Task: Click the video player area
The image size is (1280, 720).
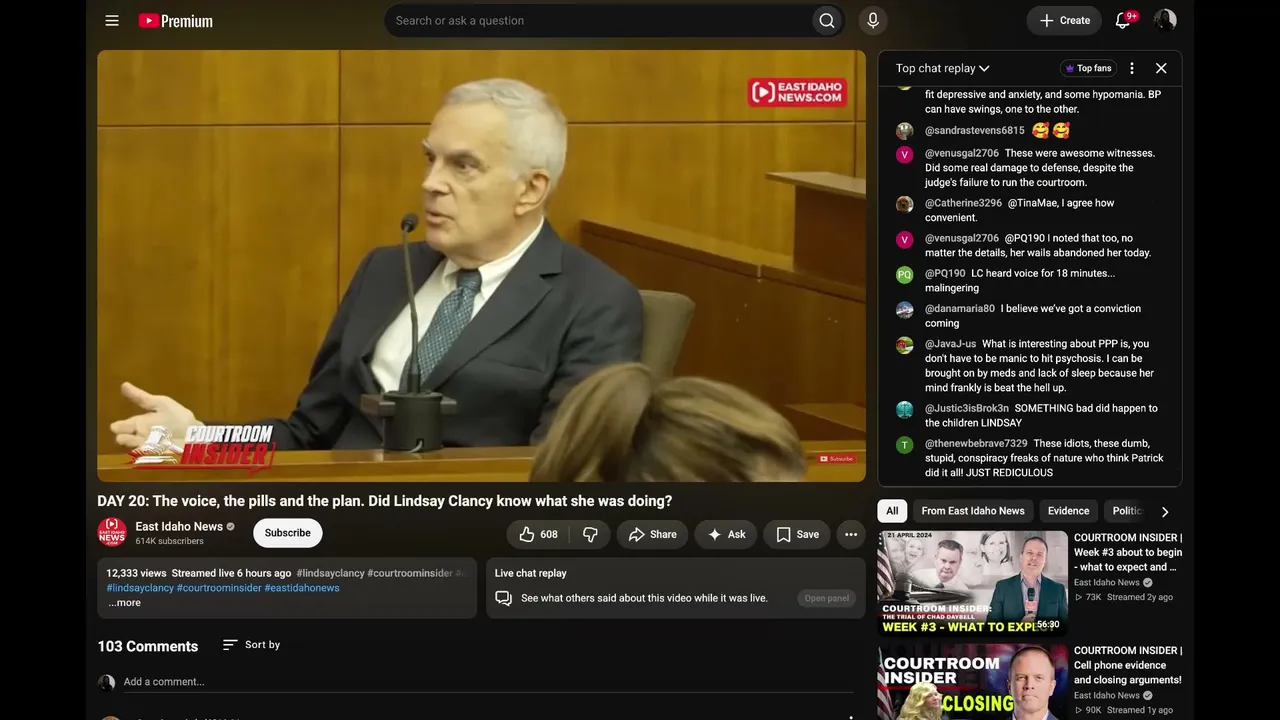Action: [x=481, y=266]
